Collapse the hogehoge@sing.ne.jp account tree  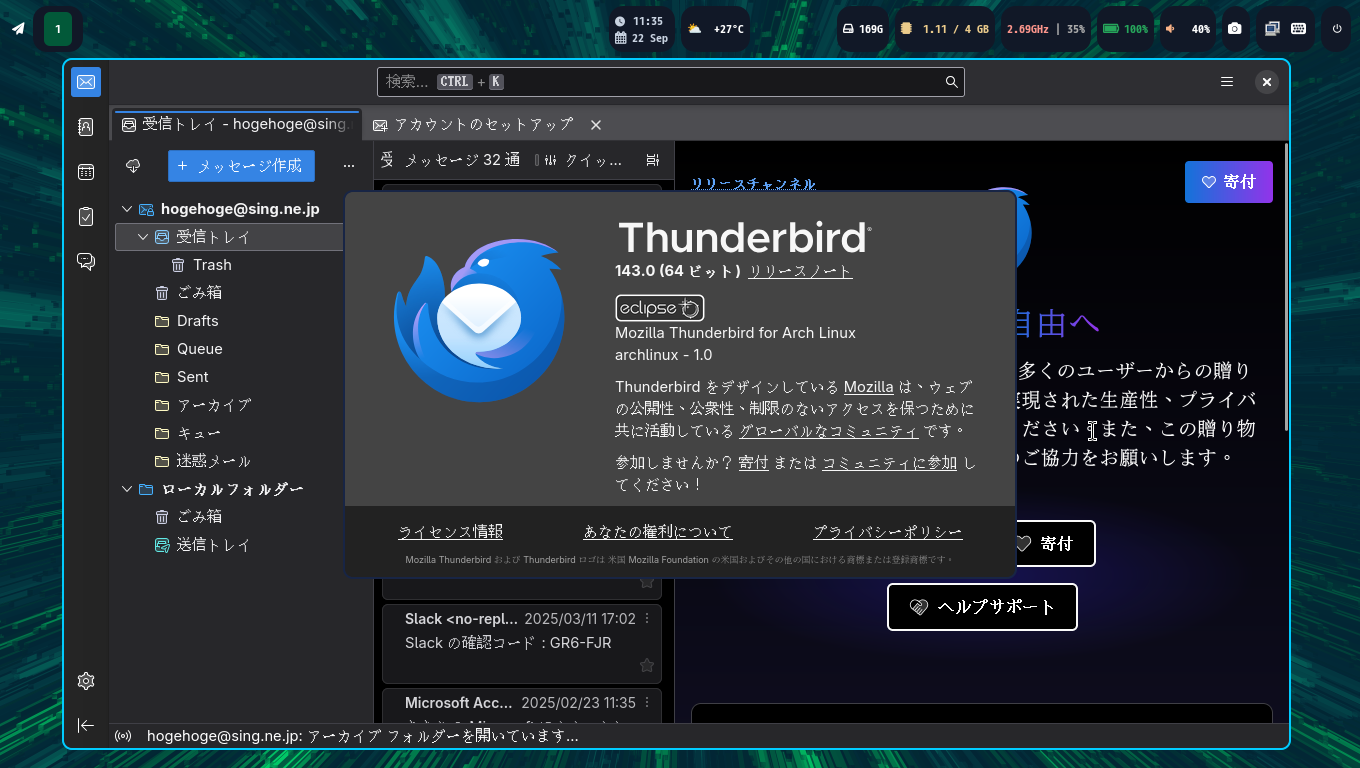pyautogui.click(x=127, y=209)
